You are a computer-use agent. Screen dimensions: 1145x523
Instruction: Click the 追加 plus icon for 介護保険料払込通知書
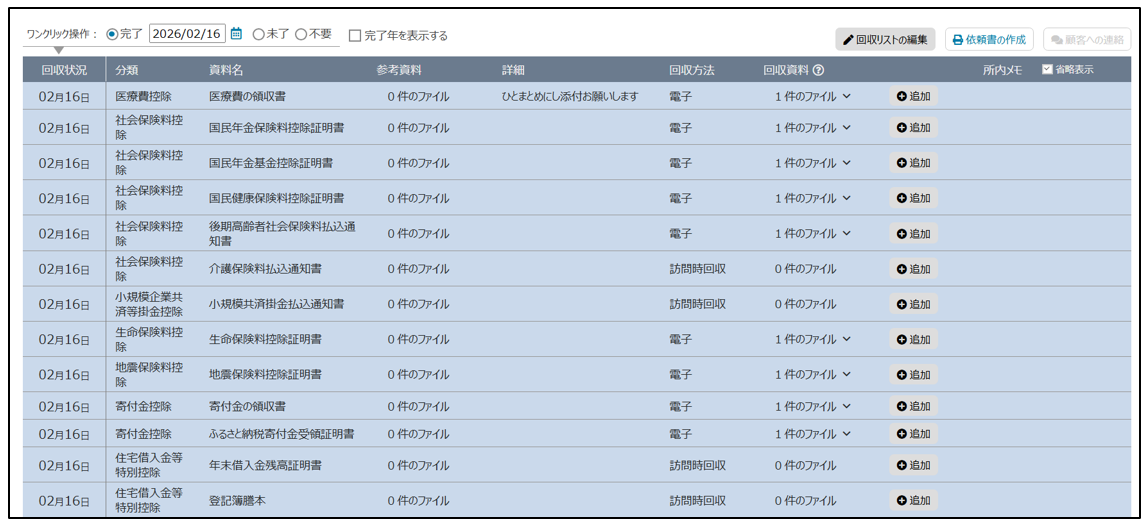click(x=902, y=269)
